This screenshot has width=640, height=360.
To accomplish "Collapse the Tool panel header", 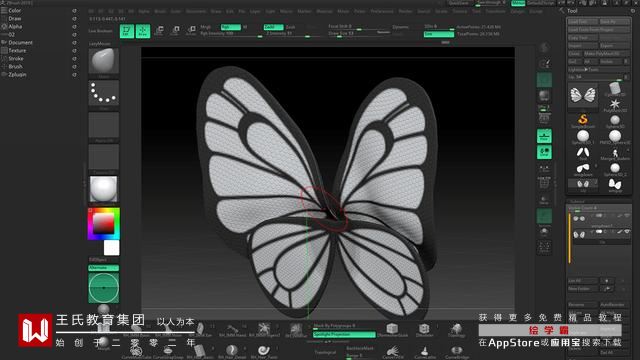I will pos(572,11).
